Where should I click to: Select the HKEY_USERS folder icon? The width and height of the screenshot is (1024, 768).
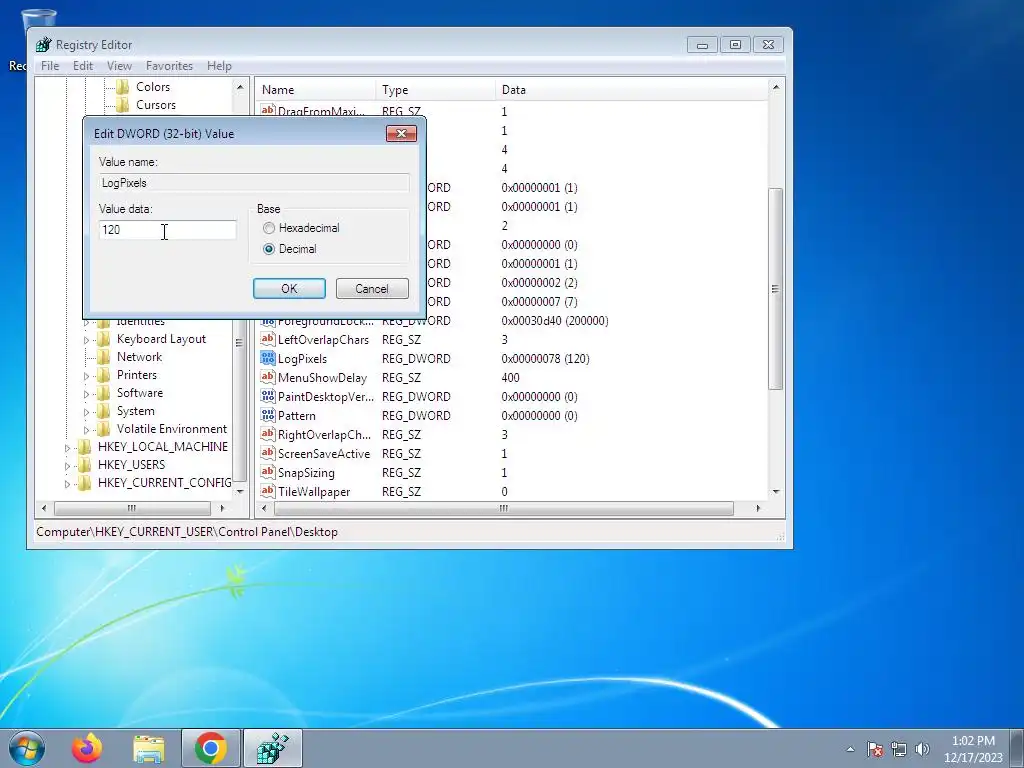pyautogui.click(x=84, y=465)
